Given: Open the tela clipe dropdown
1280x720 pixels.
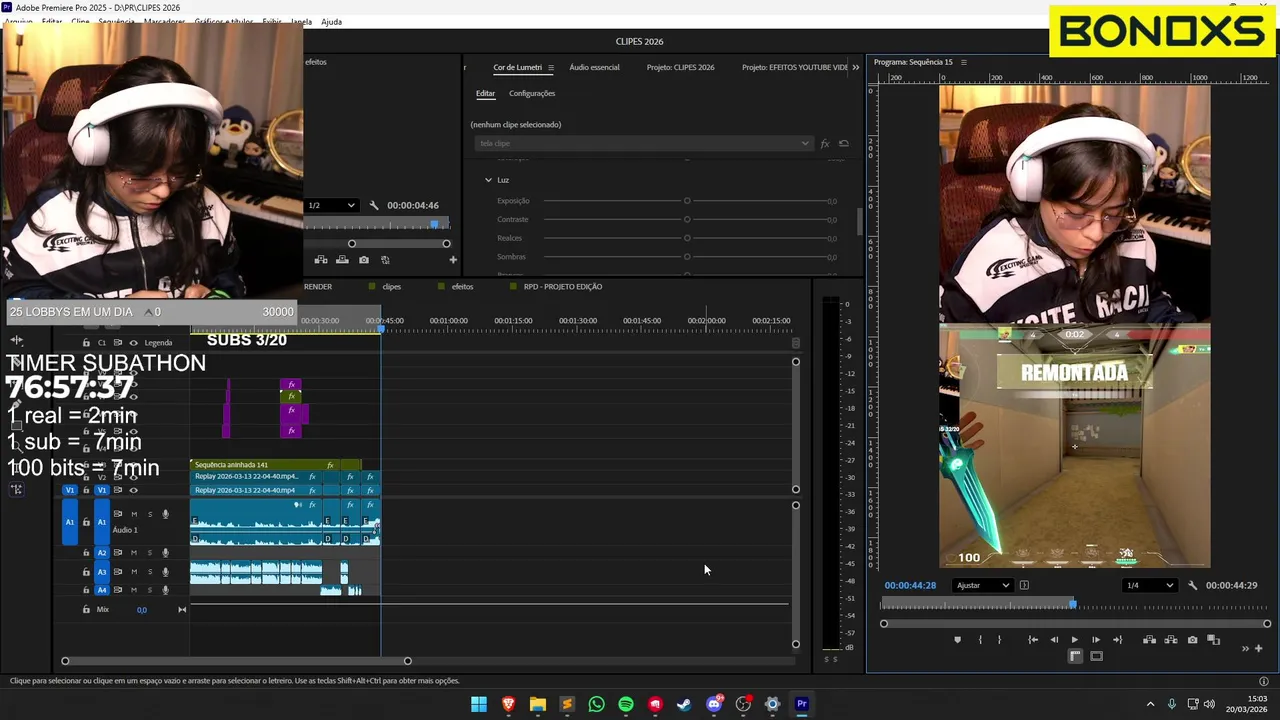Looking at the screenshot, I should click(x=643, y=143).
